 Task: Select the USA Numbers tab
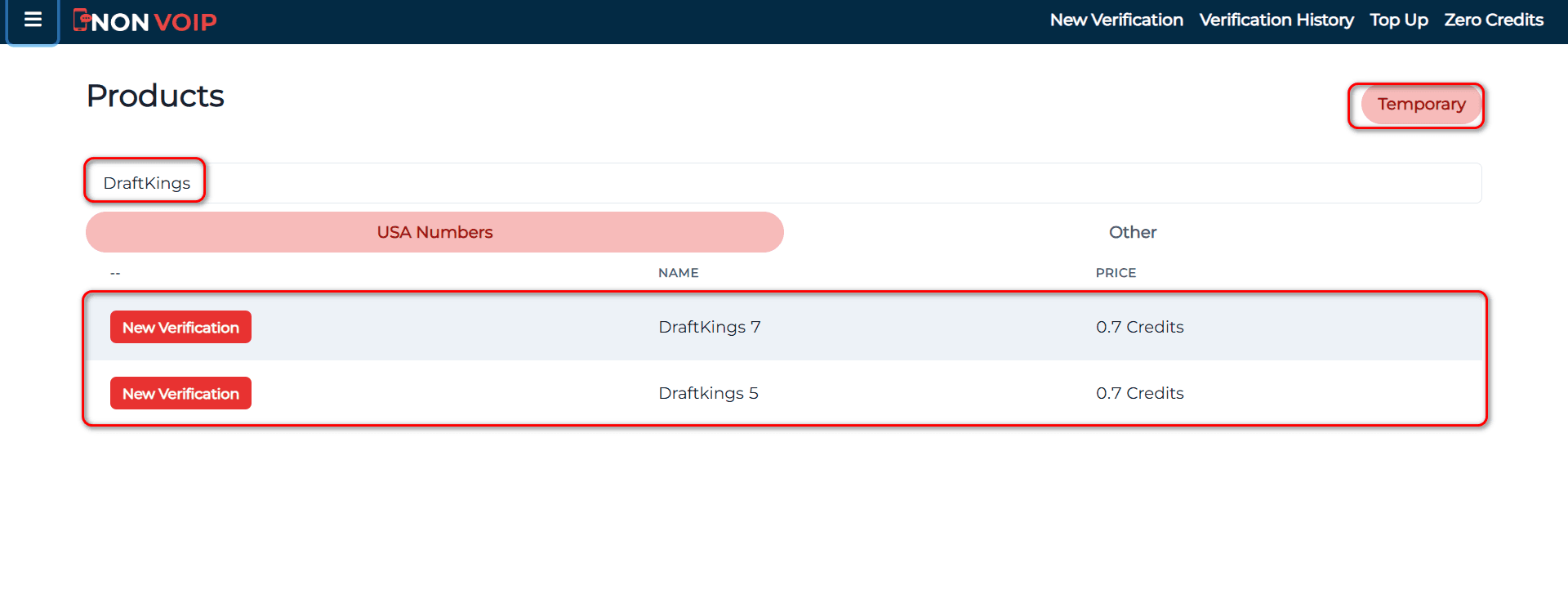[434, 232]
